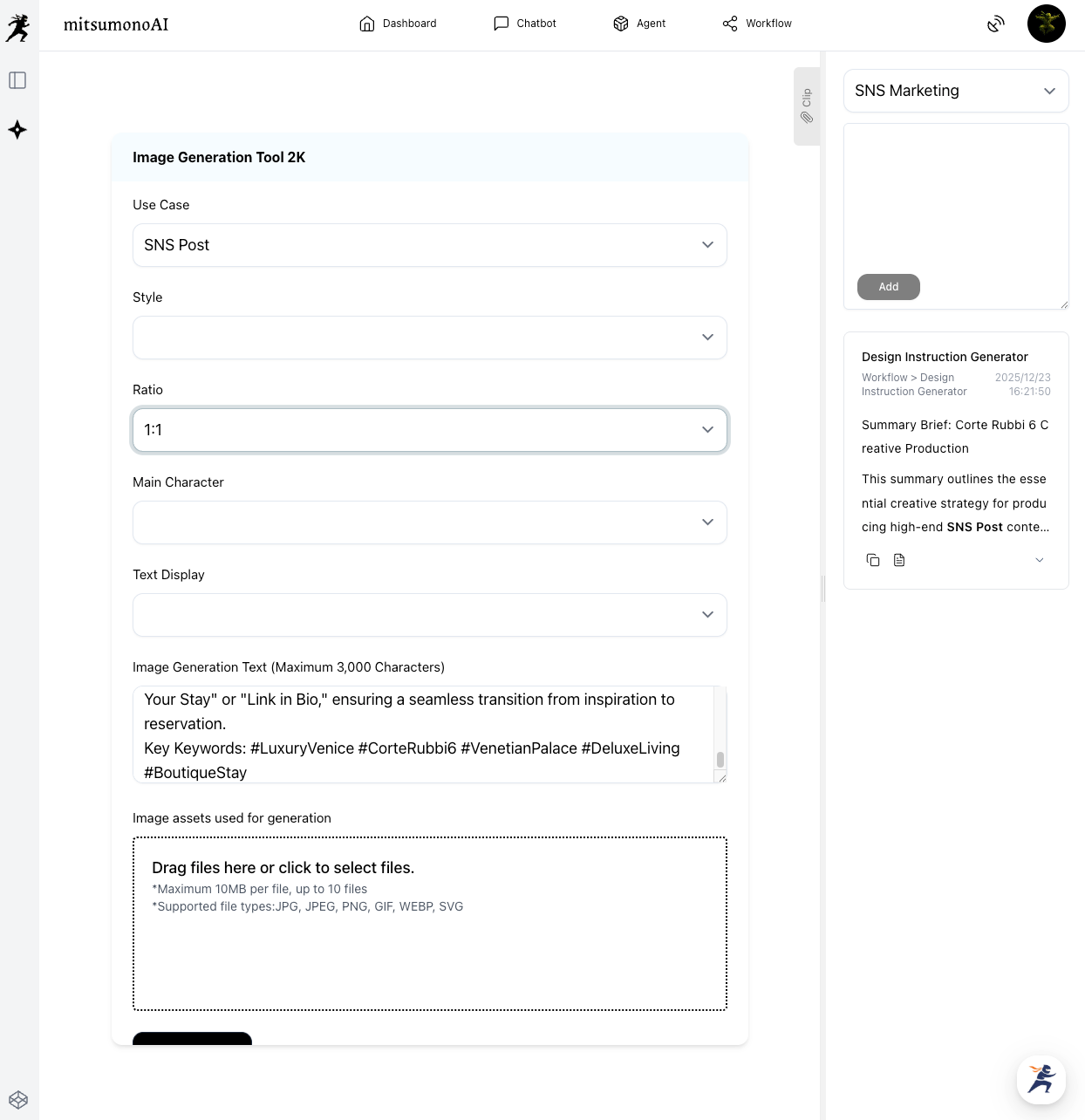Expand the Design Instruction Generator card chevron
The height and width of the screenshot is (1120, 1085).
coord(1039,560)
